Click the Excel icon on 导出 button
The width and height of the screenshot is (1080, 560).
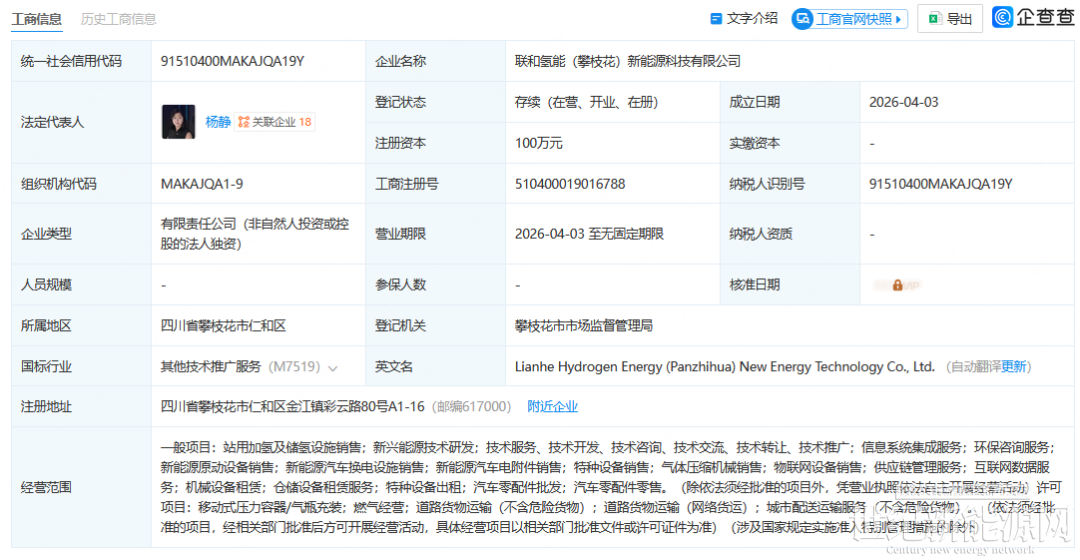(x=934, y=19)
